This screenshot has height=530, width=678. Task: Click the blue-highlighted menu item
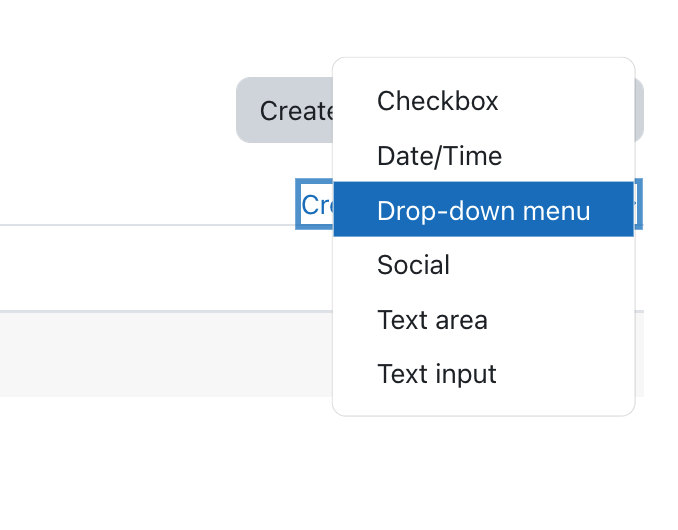tap(483, 210)
